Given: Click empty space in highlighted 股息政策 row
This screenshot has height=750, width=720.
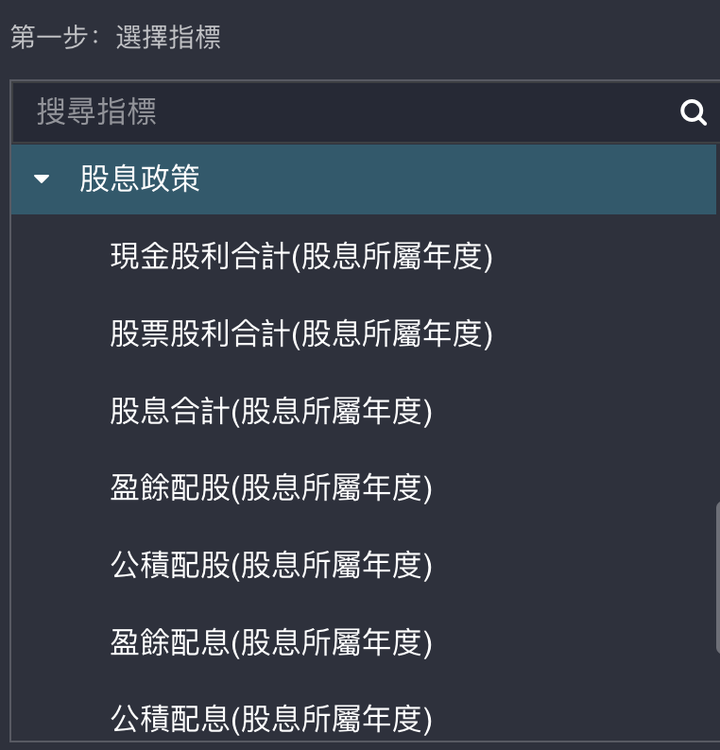Looking at the screenshot, I should 454,179.
